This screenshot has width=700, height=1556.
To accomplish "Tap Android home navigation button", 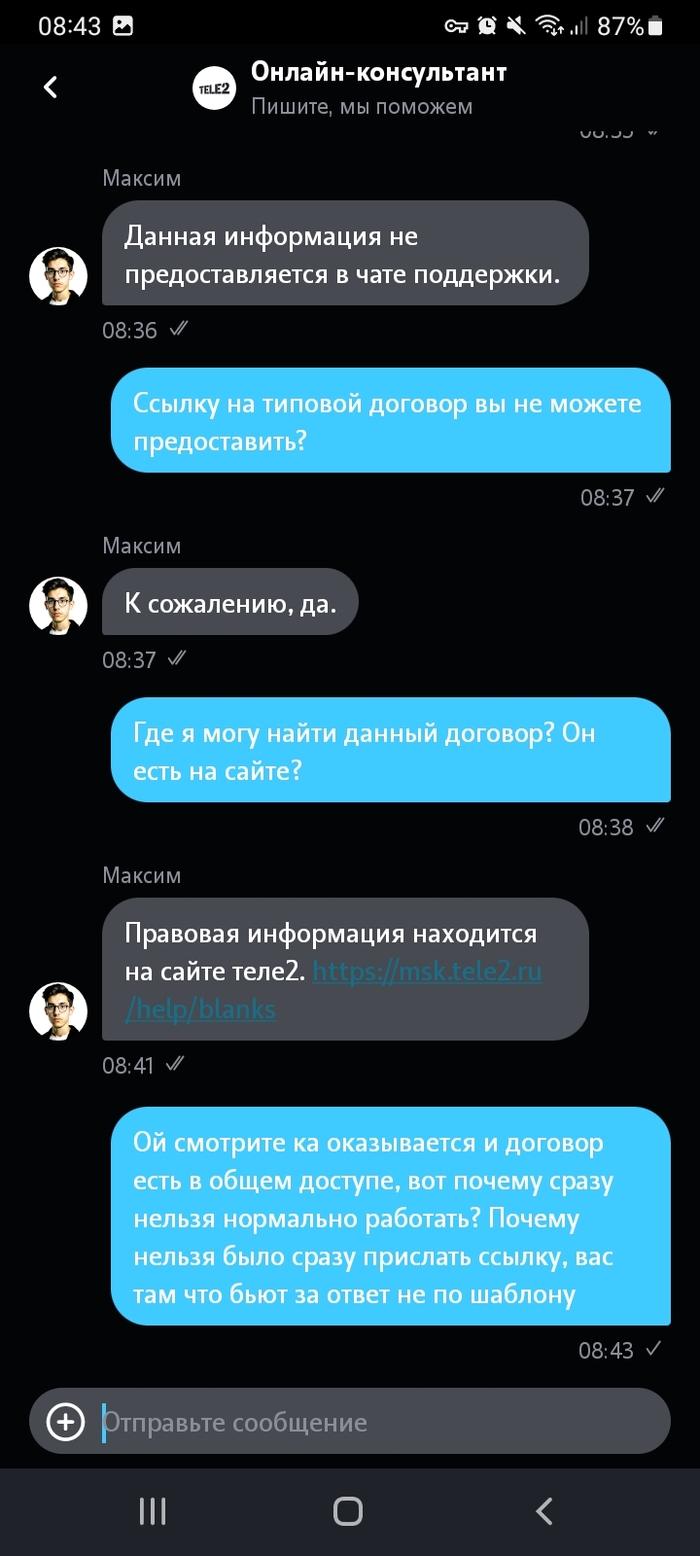I will coord(348,1511).
